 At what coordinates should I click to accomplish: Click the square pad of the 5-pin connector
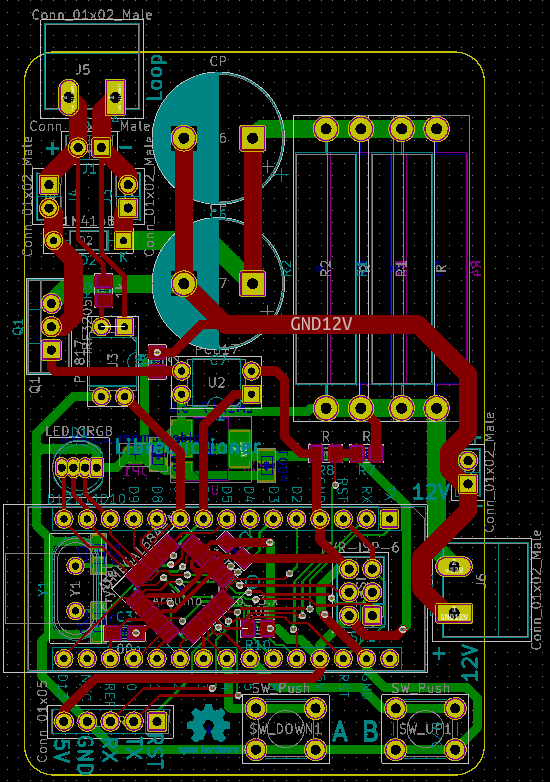point(157,721)
